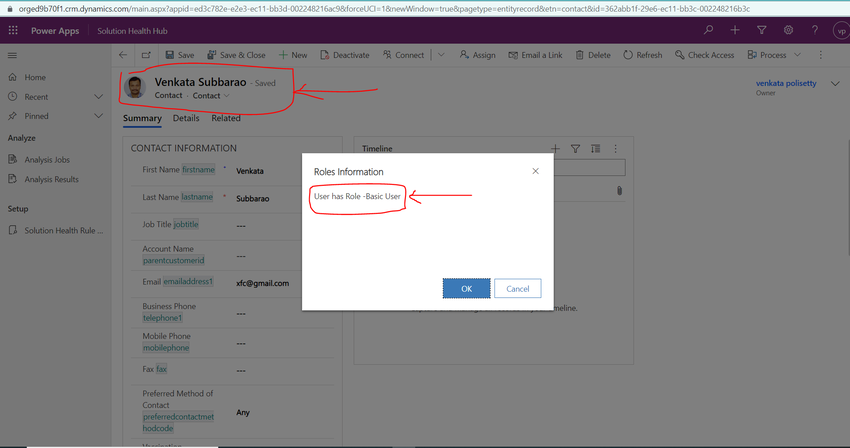Image resolution: width=850 pixels, height=448 pixels.
Task: Click the search magnifier in top bar
Action: click(x=709, y=30)
